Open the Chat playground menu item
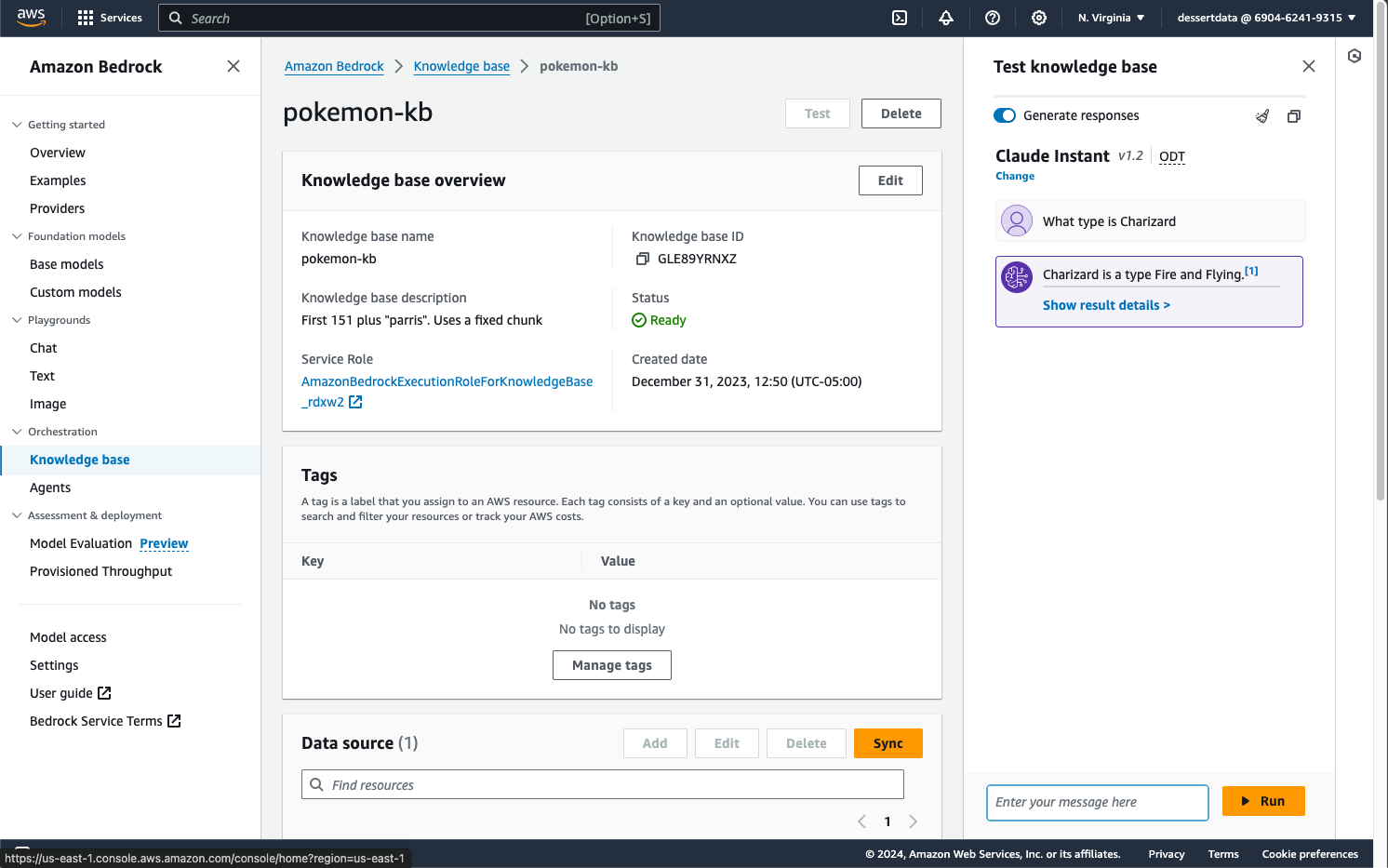Screen dimensions: 1388x868 pyautogui.click(x=44, y=348)
